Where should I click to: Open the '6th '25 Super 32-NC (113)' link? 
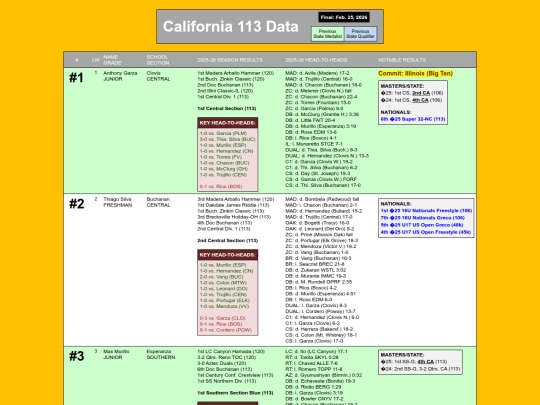pos(413,119)
